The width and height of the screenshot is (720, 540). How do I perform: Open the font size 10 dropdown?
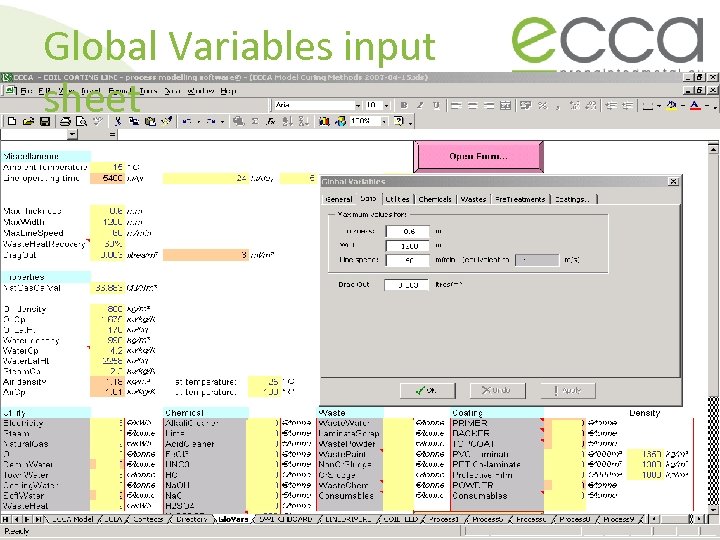coord(386,106)
